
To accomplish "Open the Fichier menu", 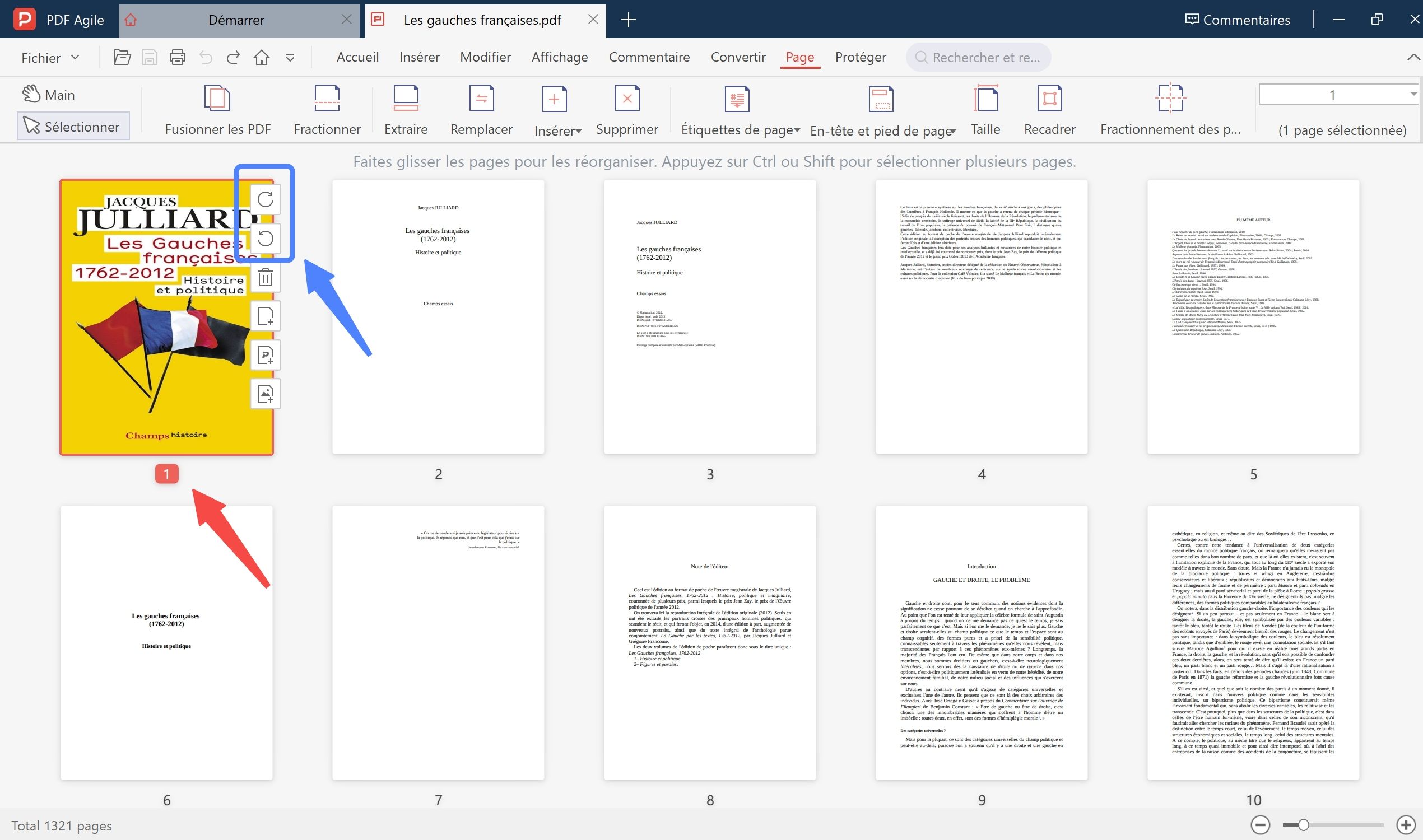I will [x=50, y=58].
